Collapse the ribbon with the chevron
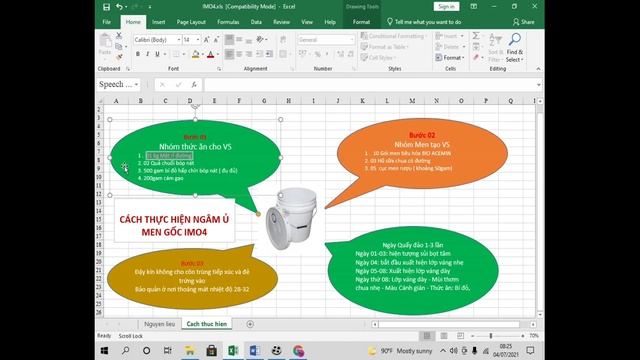The width and height of the screenshot is (640, 360). (538, 69)
